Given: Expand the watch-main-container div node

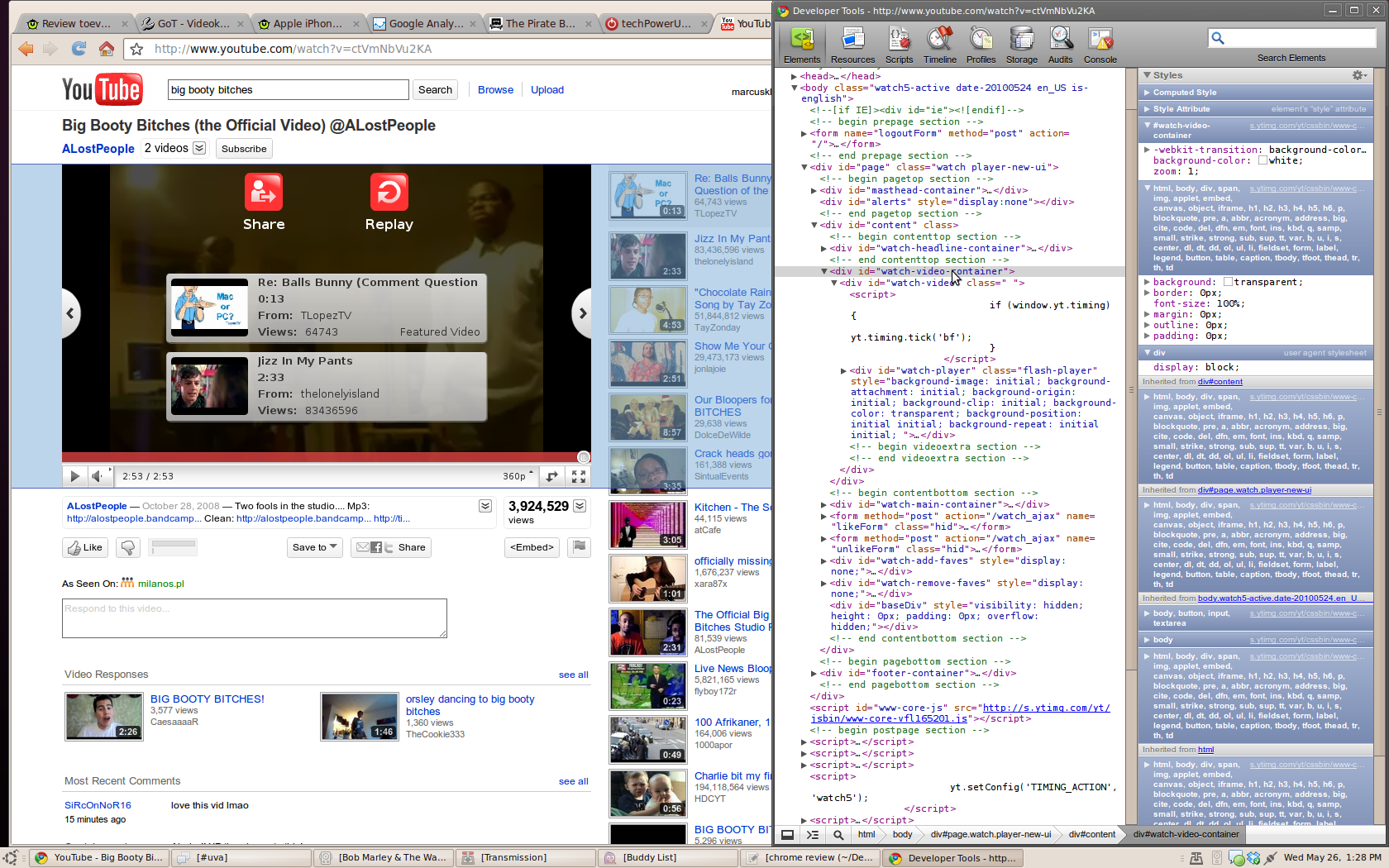Looking at the screenshot, I should point(824,504).
